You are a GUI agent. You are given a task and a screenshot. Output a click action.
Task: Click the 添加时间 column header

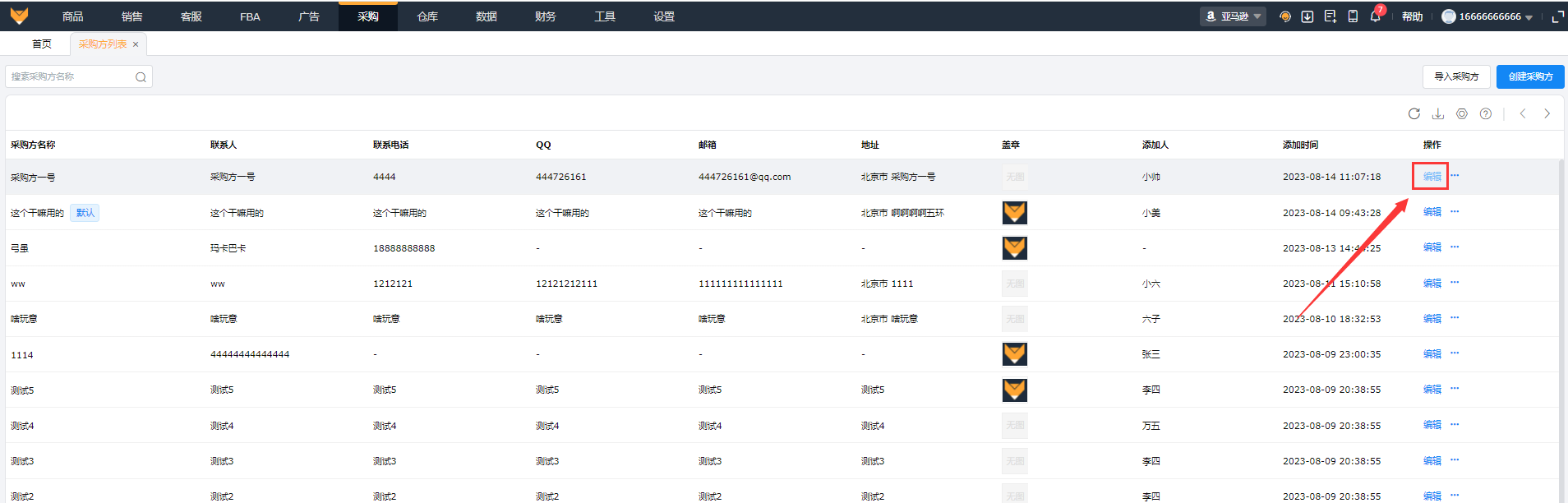point(1300,145)
